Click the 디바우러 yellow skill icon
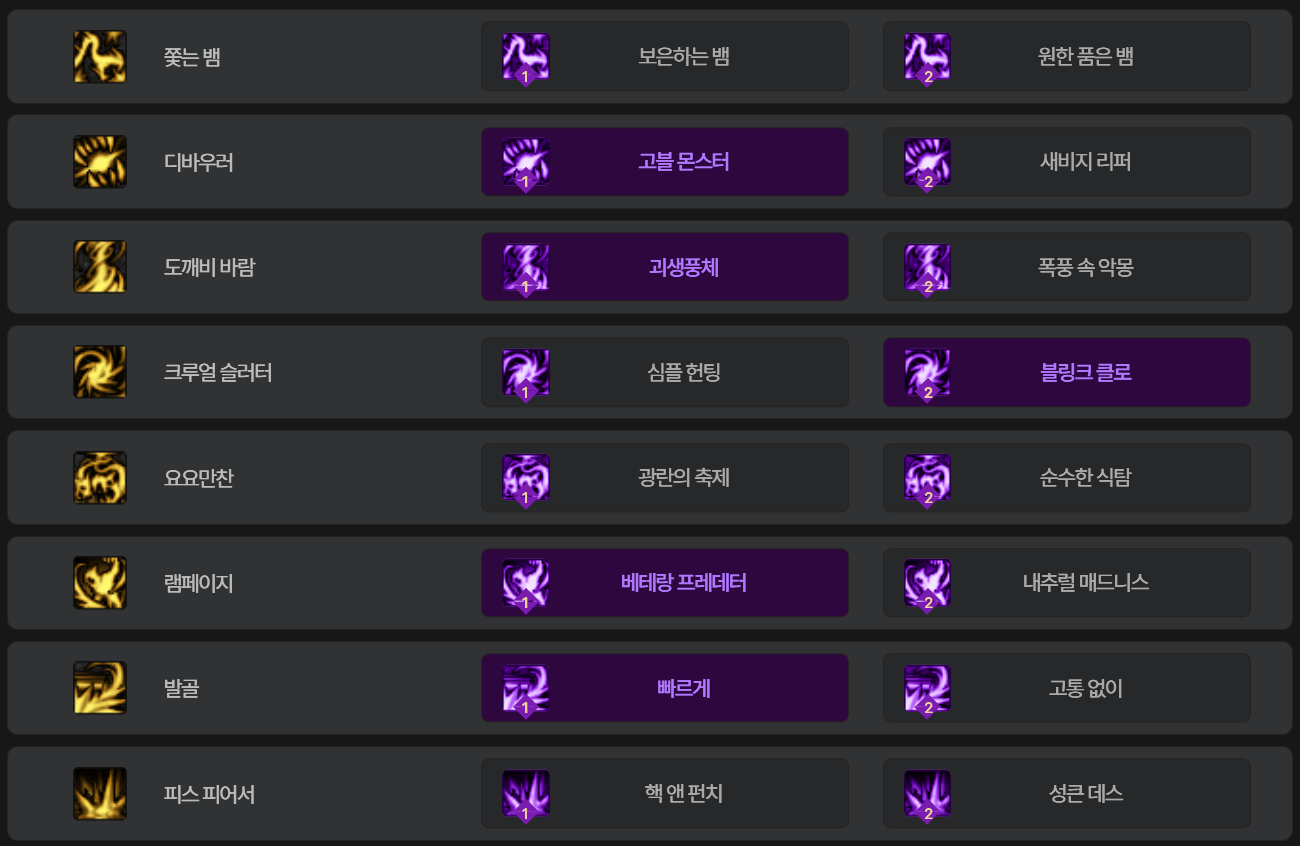Screen dimensions: 1300x846 pos(100,162)
